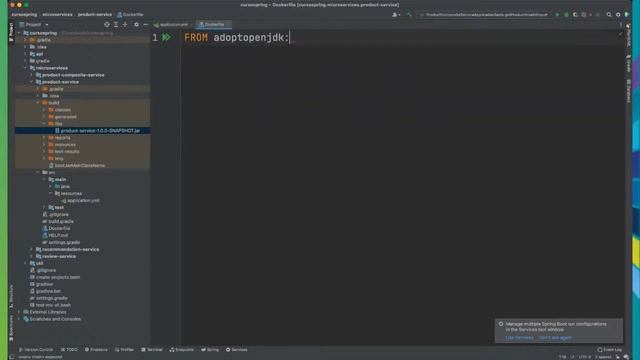Open the Spring tool window

pos(210,350)
